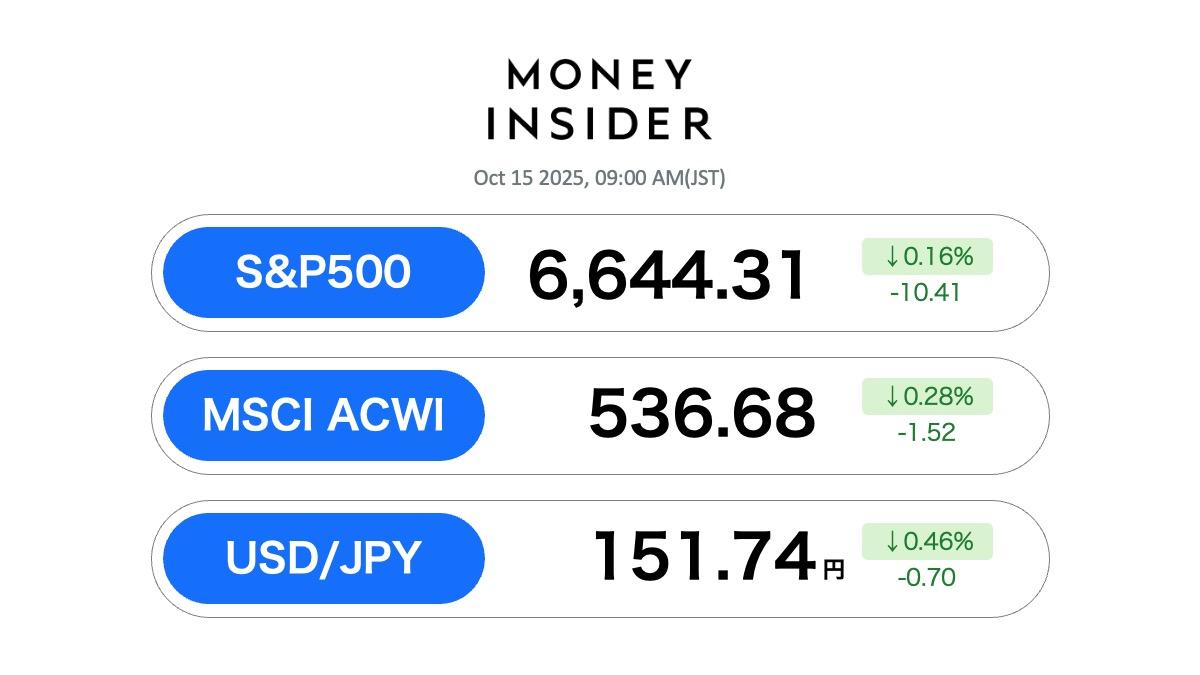The image size is (1200, 675).
Task: Click the down arrow beside 0.16%
Action: click(892, 257)
